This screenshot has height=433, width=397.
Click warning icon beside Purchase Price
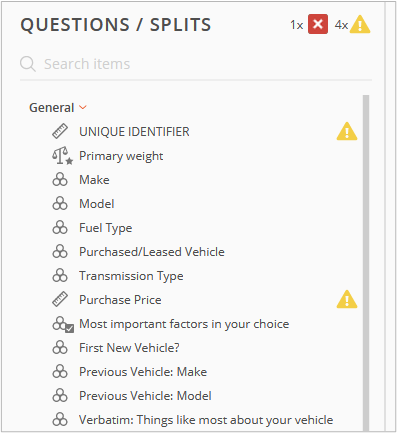(347, 299)
